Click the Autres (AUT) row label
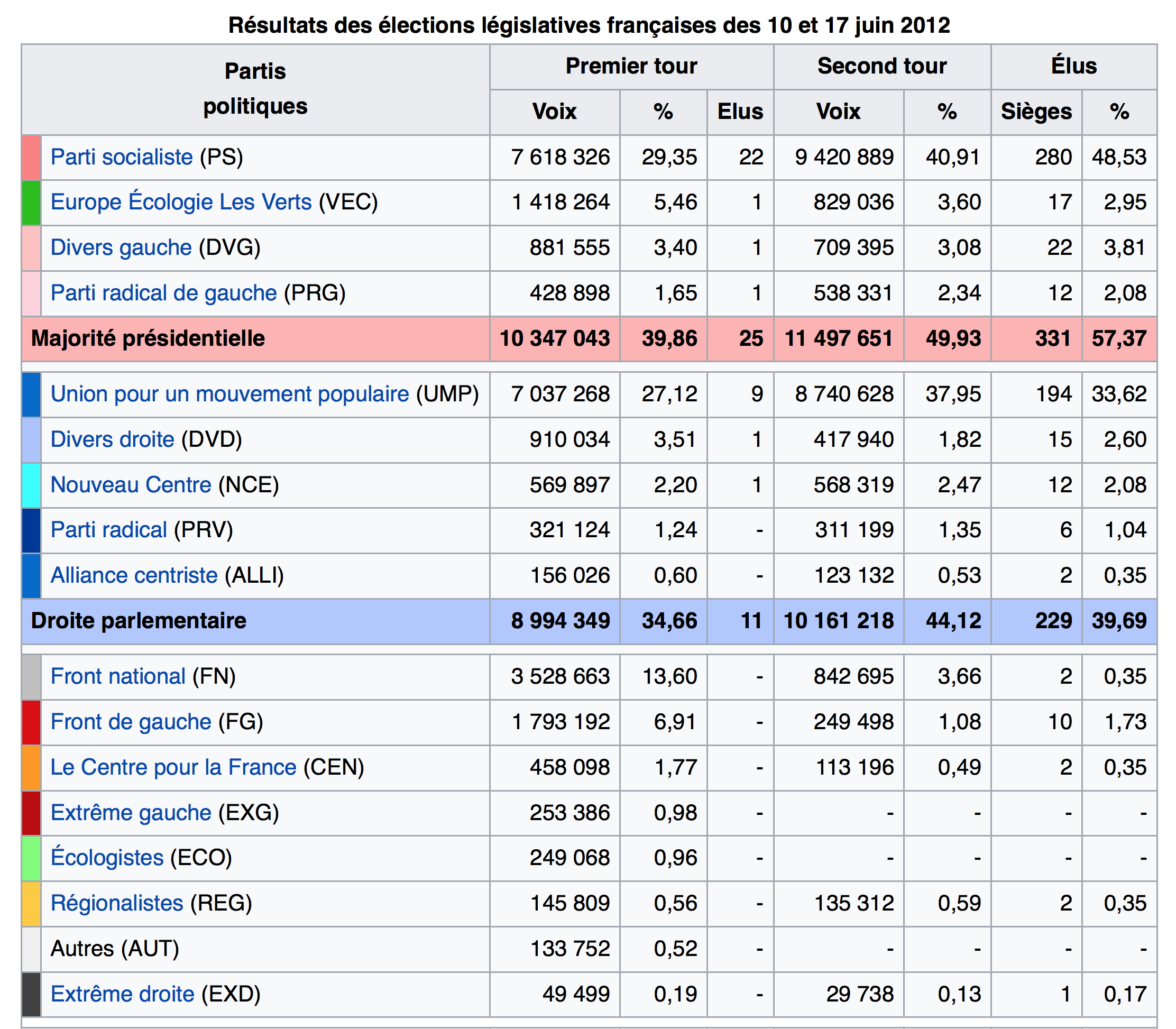1176x1029 pixels. click(x=115, y=949)
